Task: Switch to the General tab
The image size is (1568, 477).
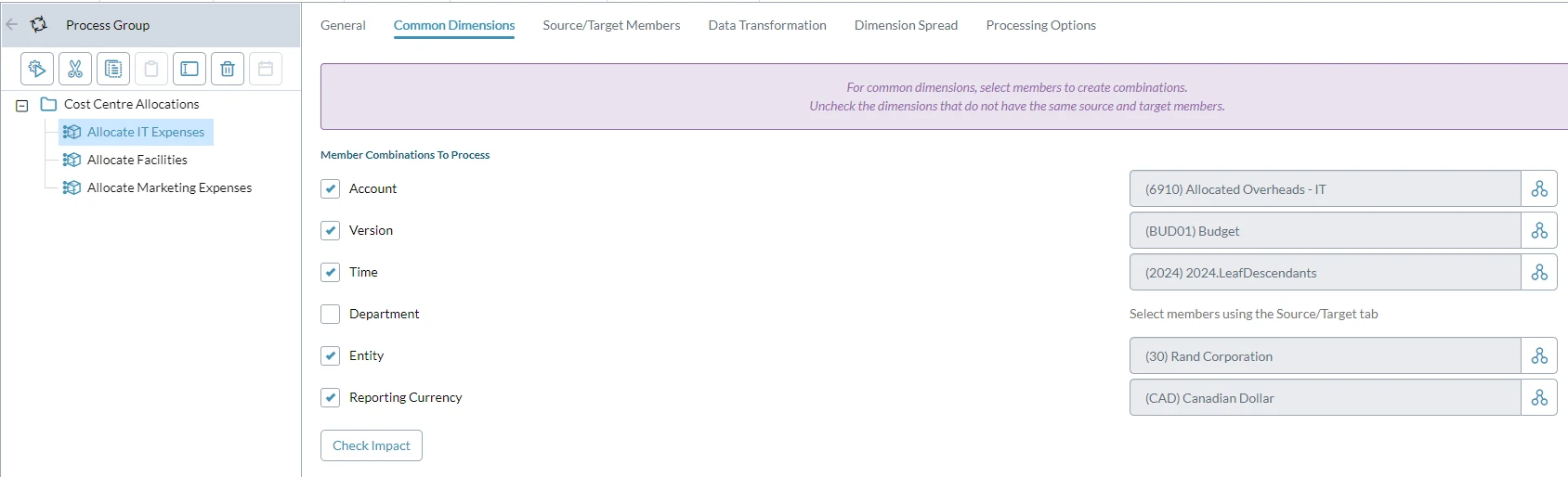Action: [x=343, y=25]
